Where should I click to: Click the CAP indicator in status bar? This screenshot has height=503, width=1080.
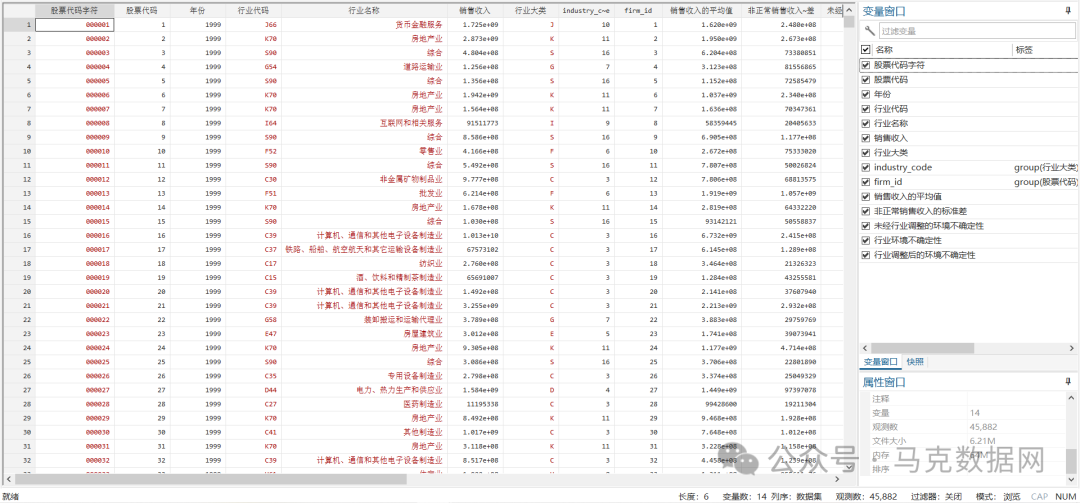(x=1039, y=496)
